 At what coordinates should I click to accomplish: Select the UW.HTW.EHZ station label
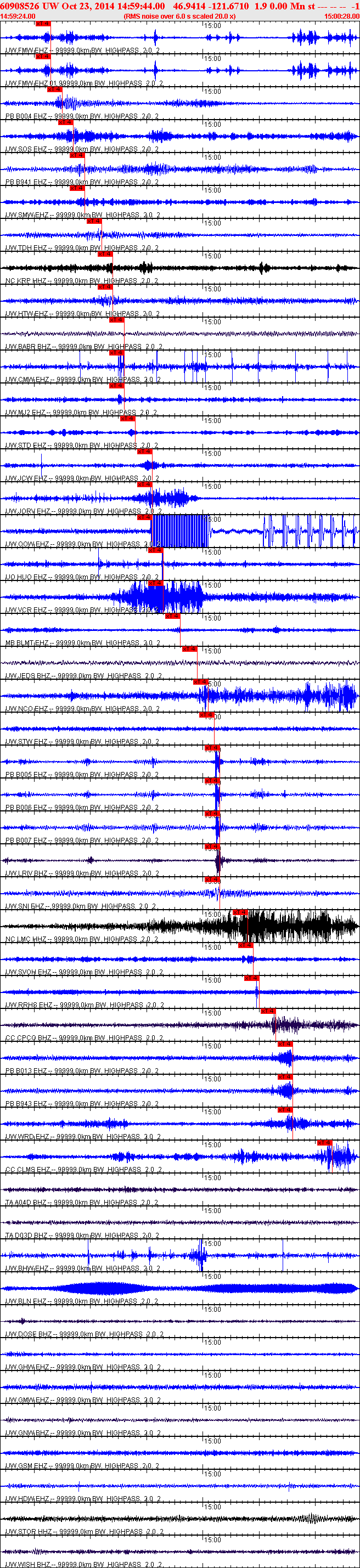[x=82, y=313]
